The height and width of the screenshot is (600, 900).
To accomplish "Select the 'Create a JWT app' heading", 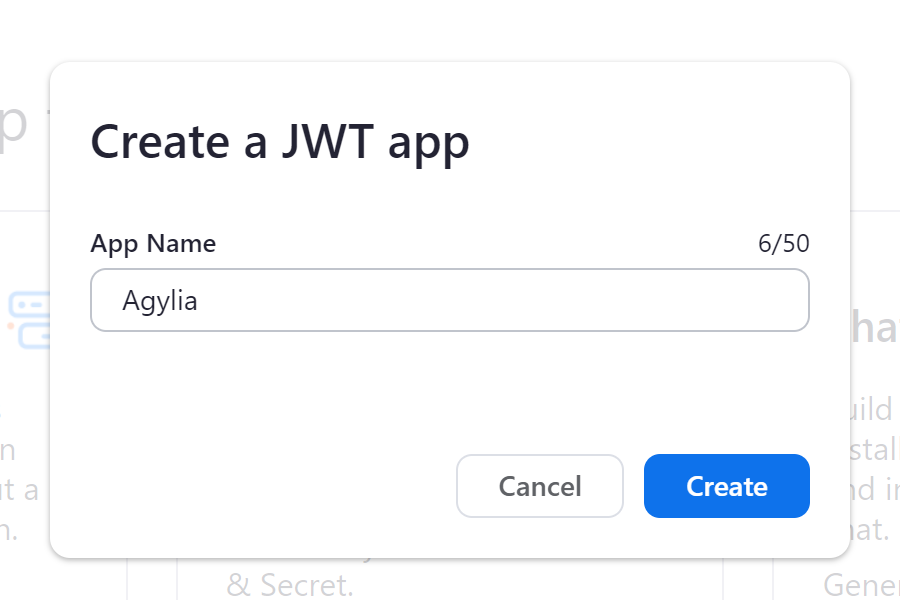I will [x=280, y=142].
